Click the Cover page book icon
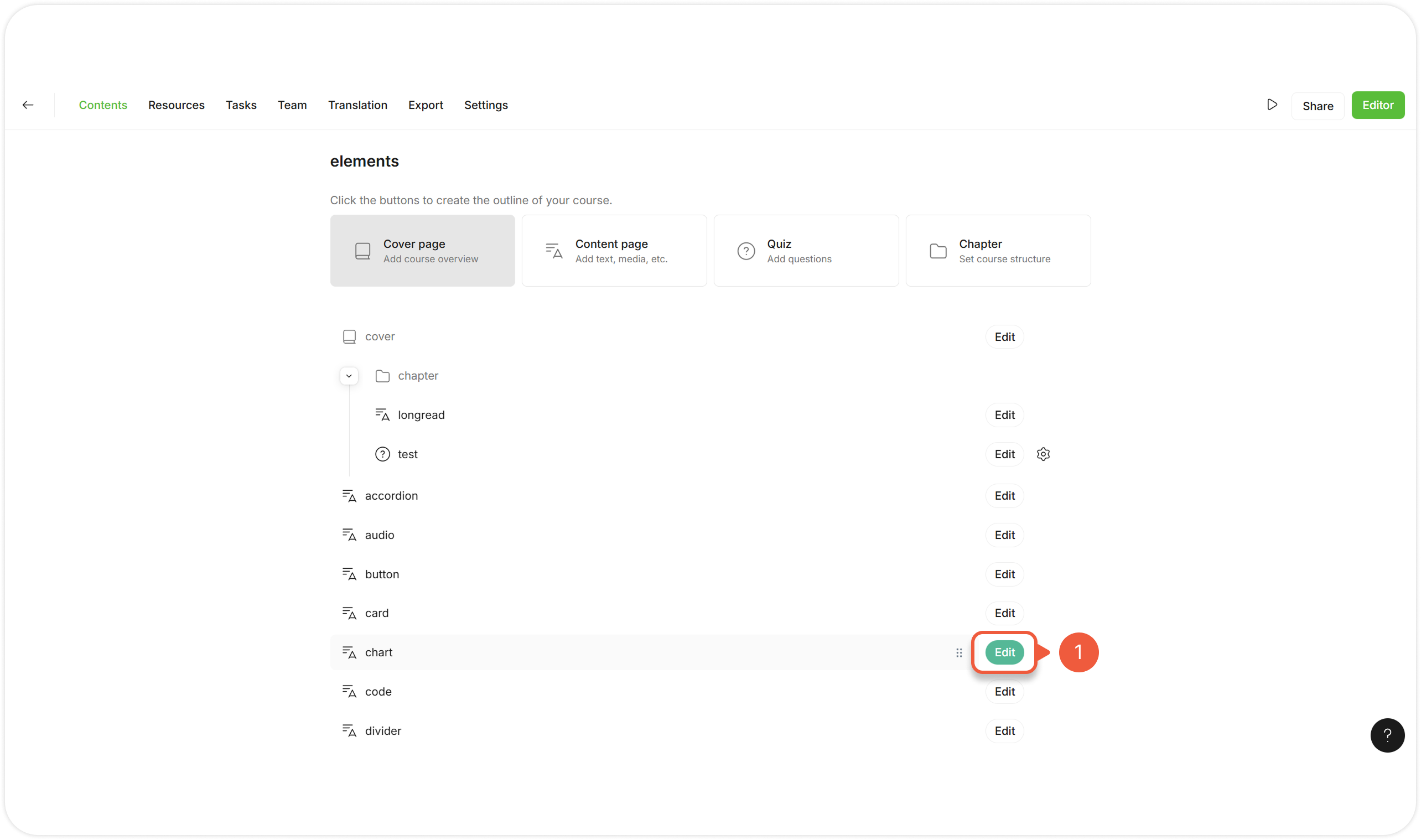 [363, 251]
